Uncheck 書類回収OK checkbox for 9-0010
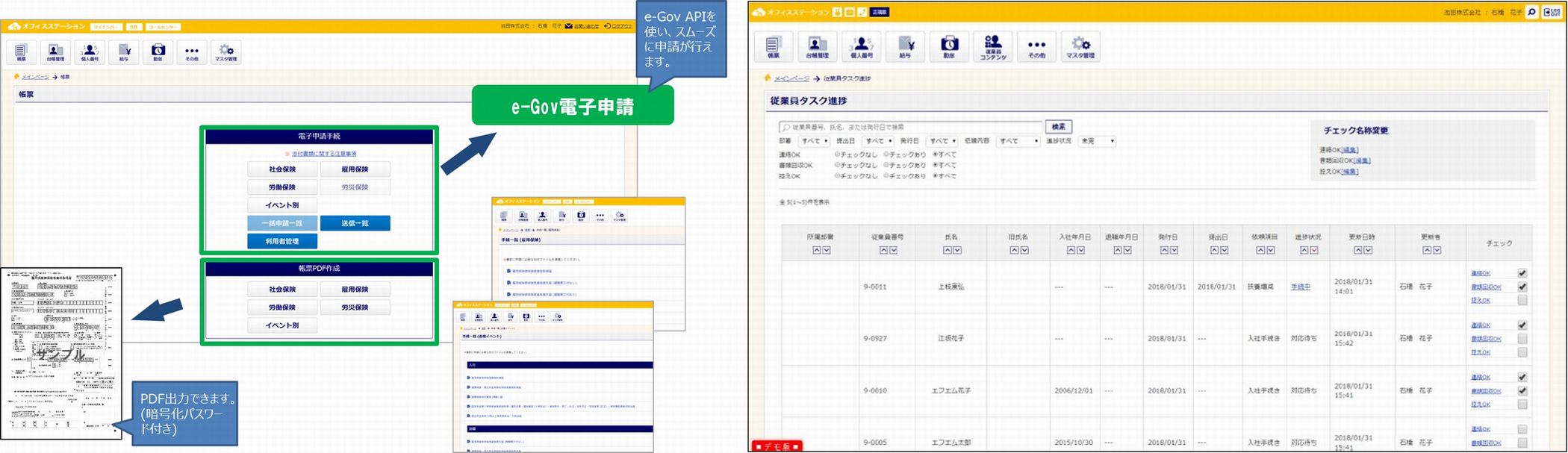The height and width of the screenshot is (453, 1568). [1522, 390]
